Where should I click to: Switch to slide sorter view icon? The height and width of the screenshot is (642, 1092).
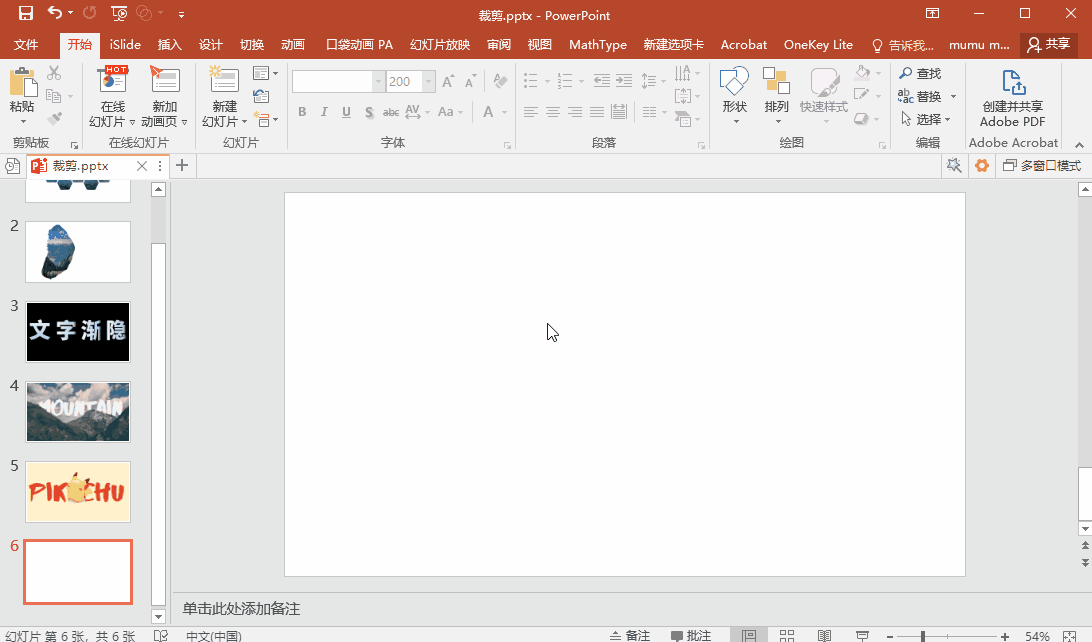[x=787, y=636]
